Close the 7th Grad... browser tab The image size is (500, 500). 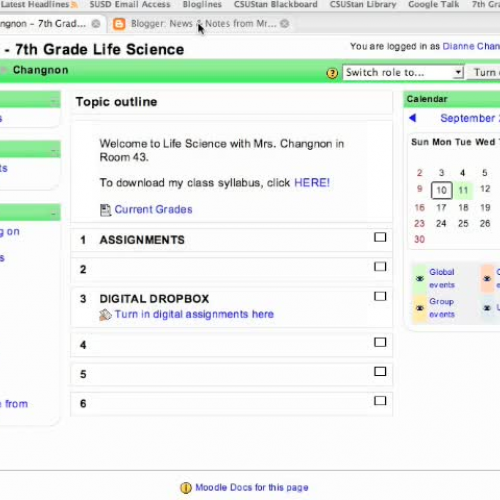[x=96, y=24]
